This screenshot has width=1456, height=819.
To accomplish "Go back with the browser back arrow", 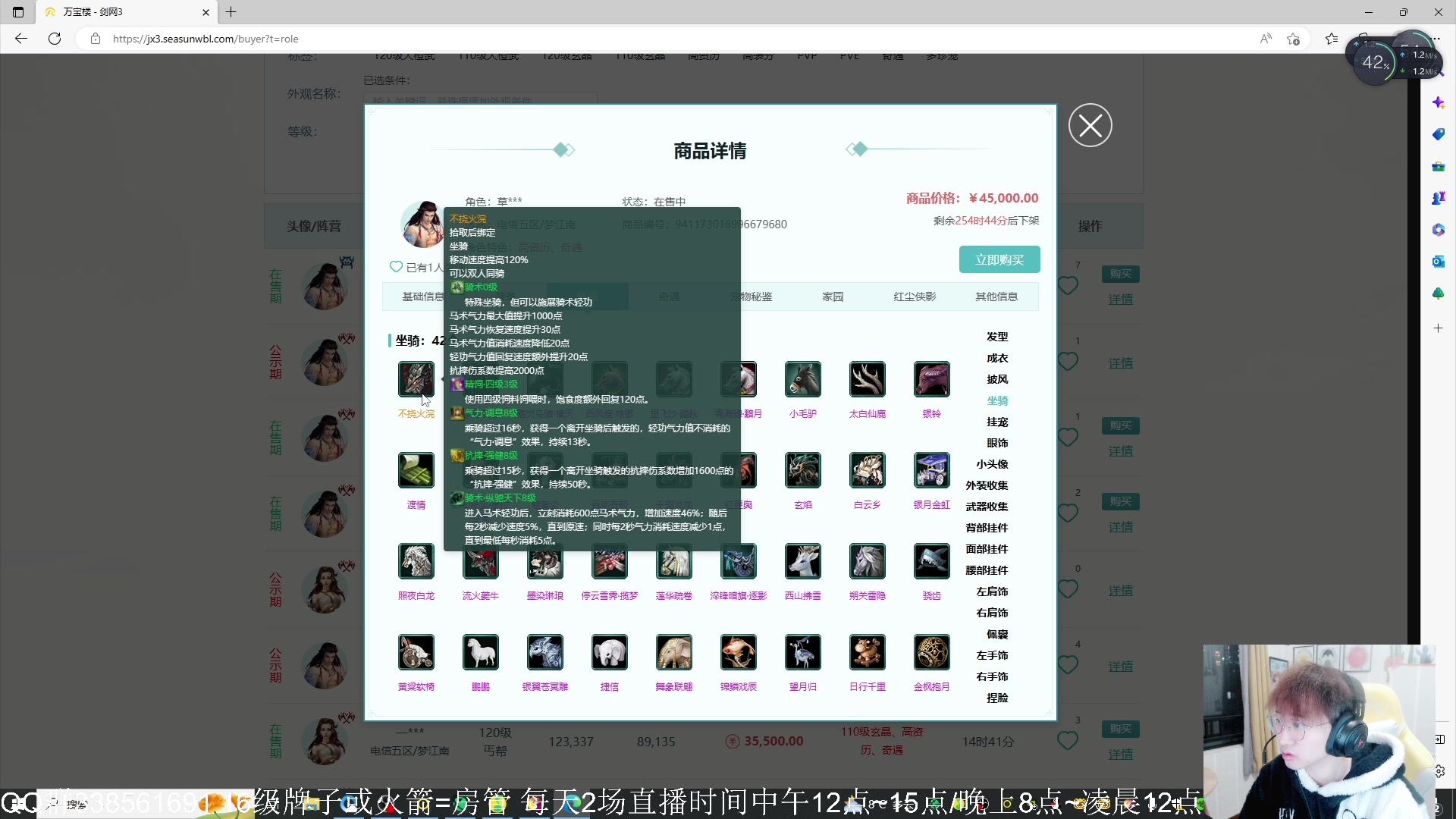I will 20,39.
